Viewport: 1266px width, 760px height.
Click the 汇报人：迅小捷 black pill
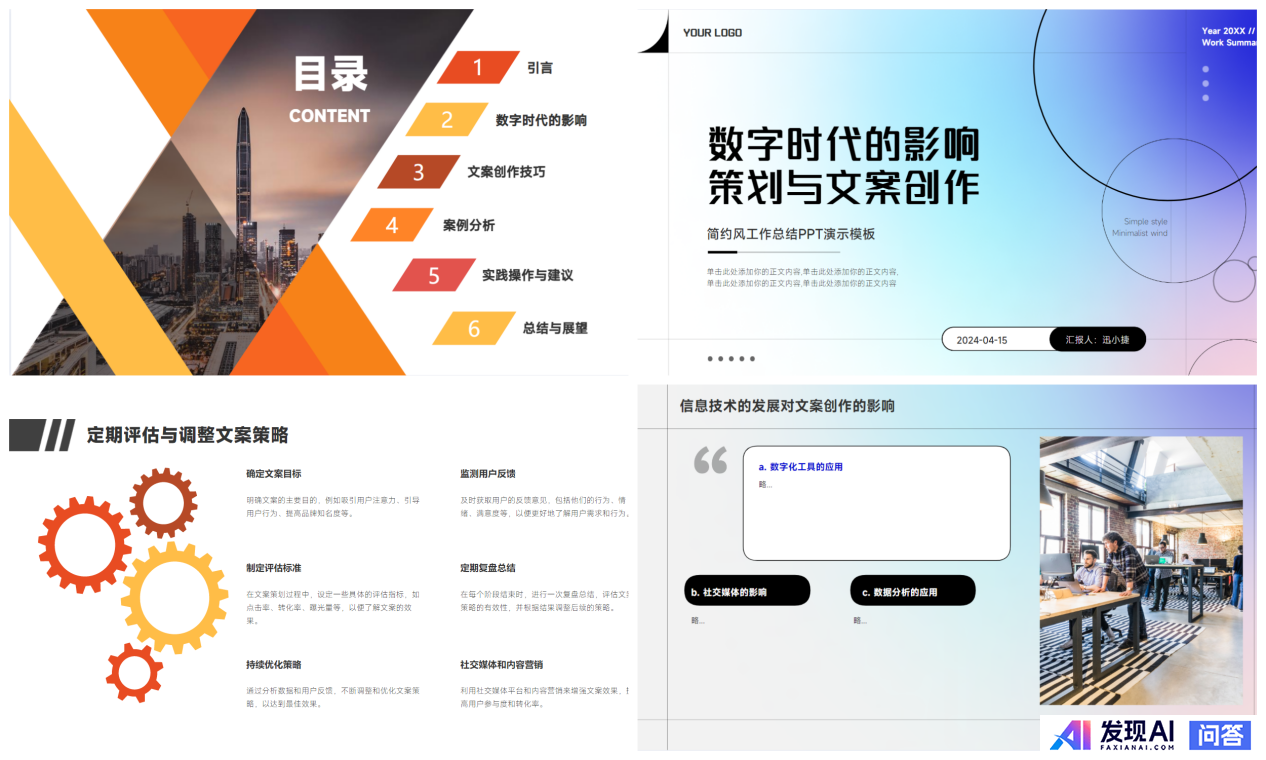point(1097,340)
